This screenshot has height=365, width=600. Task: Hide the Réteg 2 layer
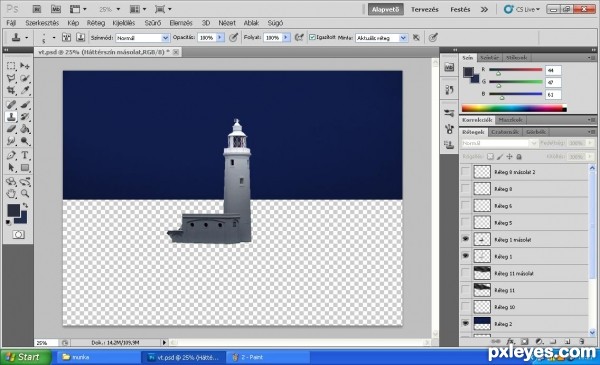(x=465, y=323)
